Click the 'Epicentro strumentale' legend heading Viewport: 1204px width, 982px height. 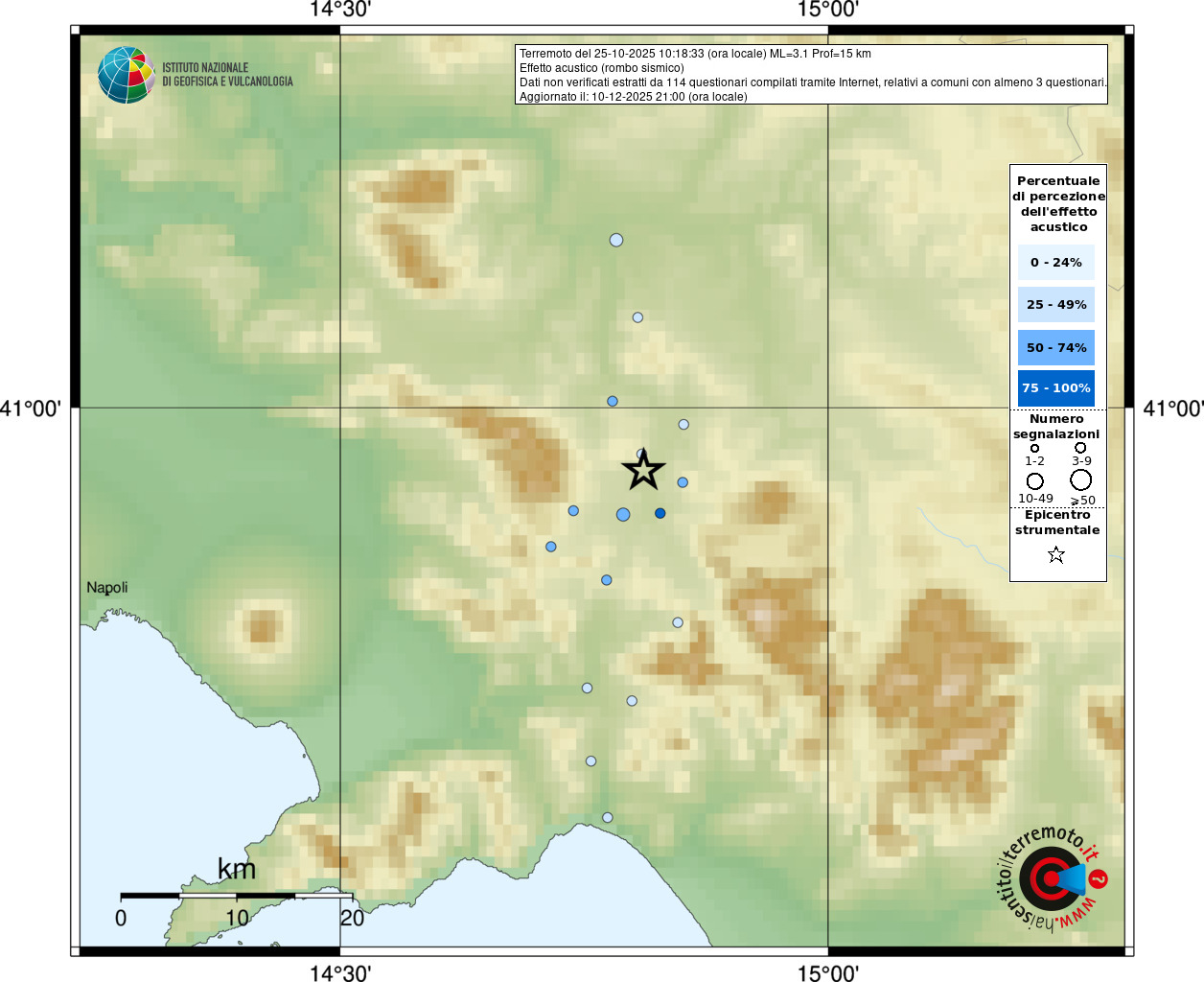[1057, 522]
